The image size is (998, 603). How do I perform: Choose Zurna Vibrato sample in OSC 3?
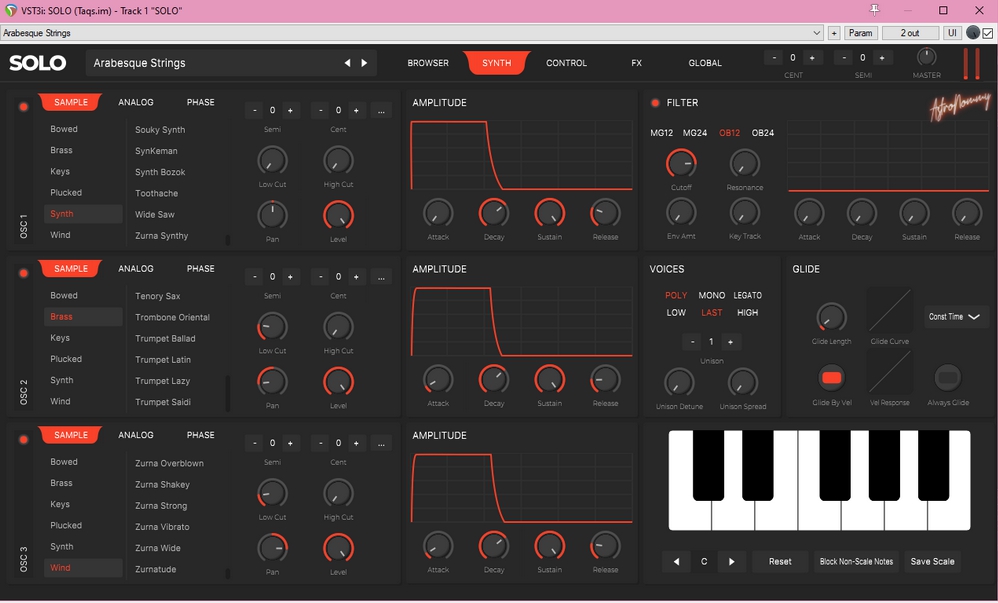162,527
